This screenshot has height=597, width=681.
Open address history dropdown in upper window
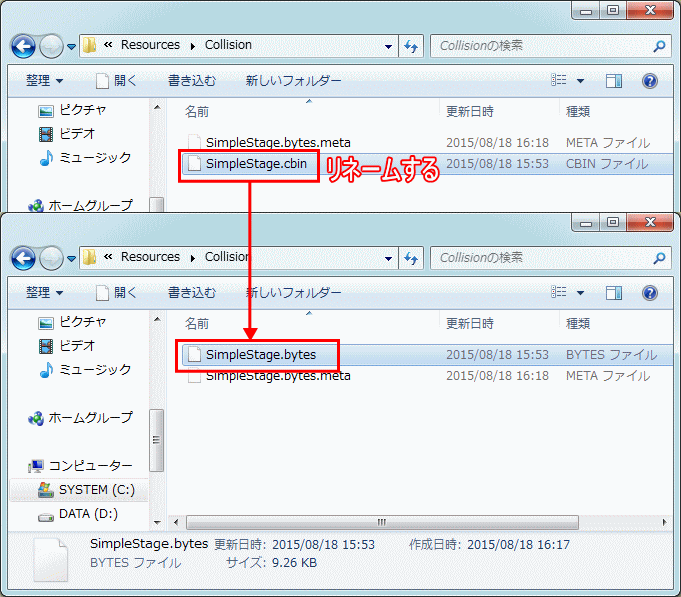[x=388, y=46]
